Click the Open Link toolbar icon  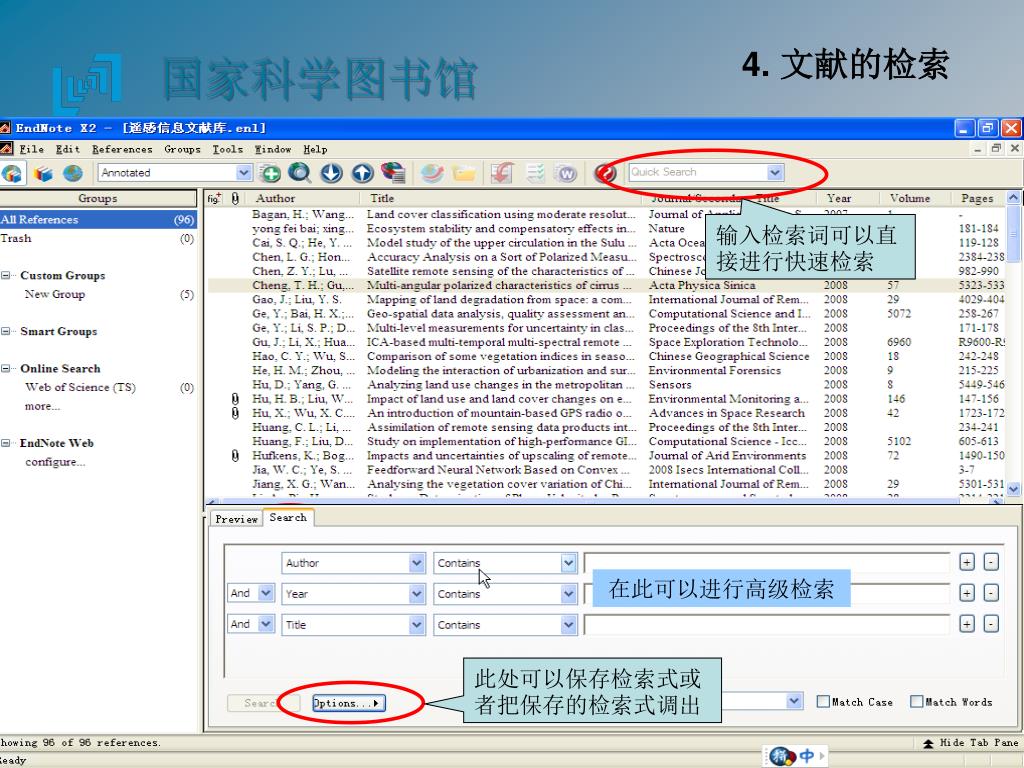click(x=432, y=173)
